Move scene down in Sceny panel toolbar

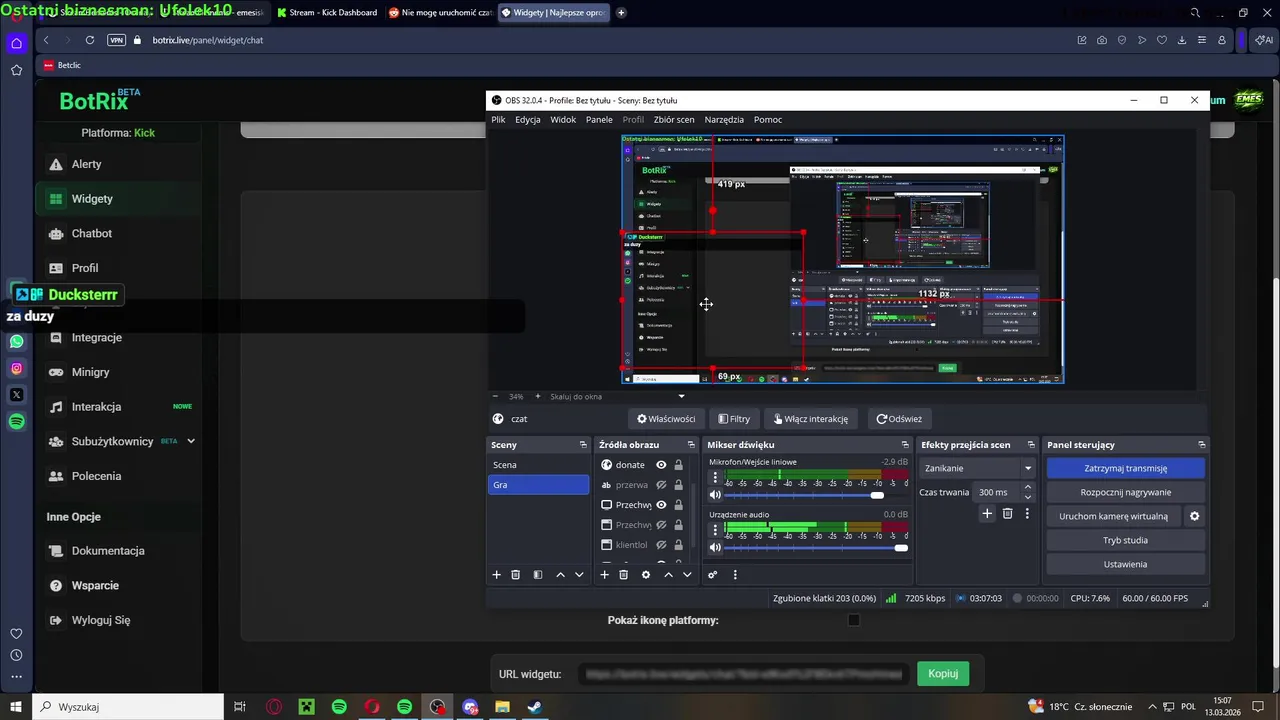tap(579, 575)
